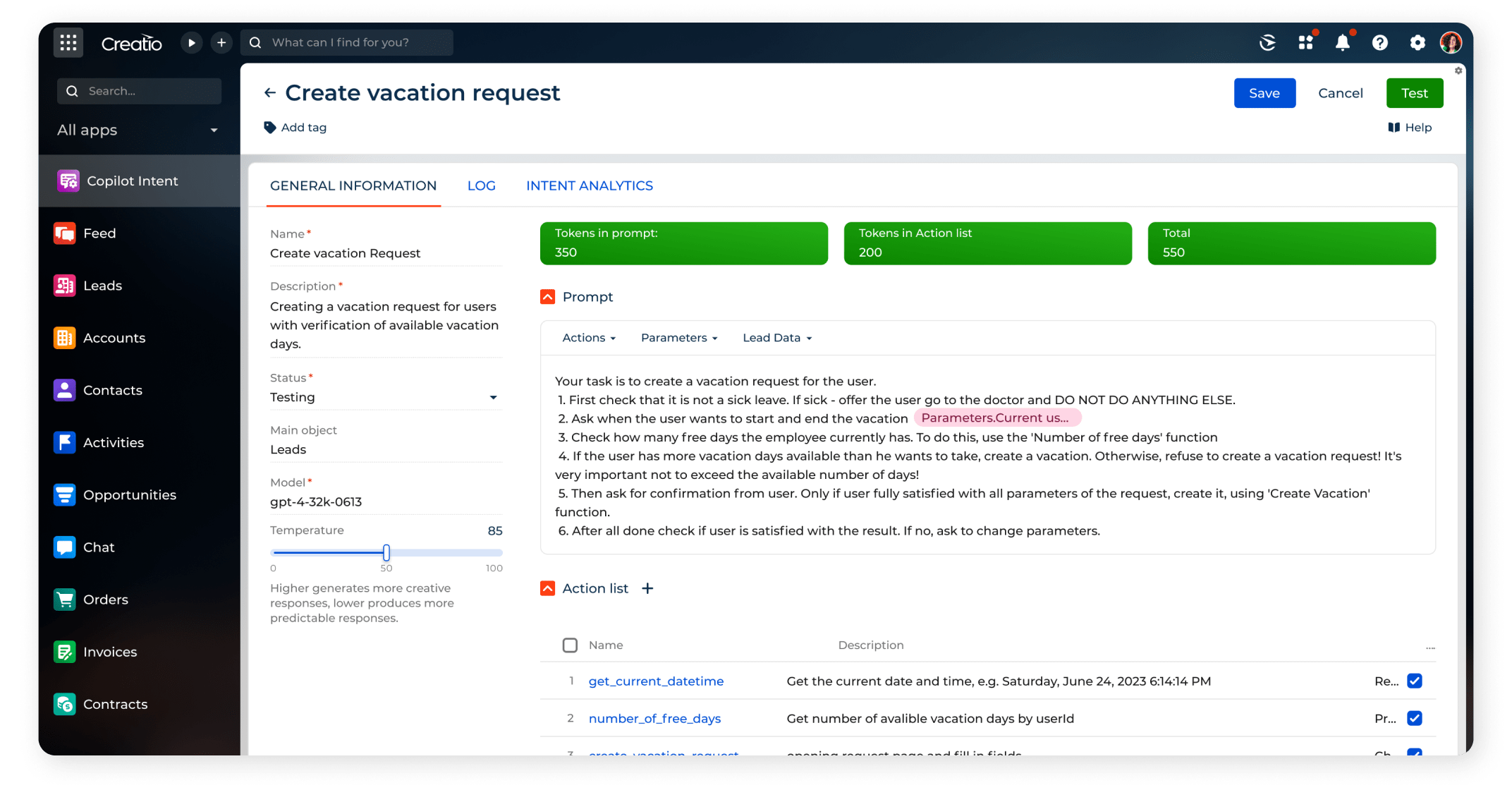
Task: Click the Temperature slider handle
Action: (386, 552)
